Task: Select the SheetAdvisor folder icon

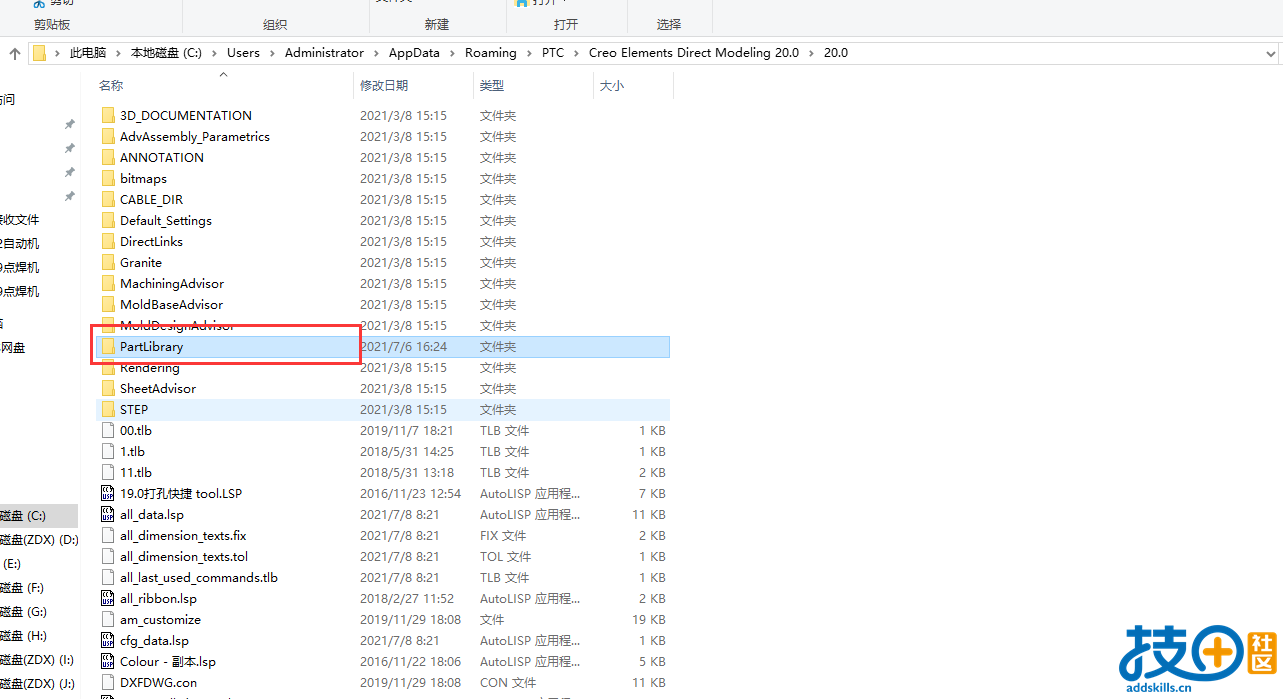Action: click(x=109, y=388)
